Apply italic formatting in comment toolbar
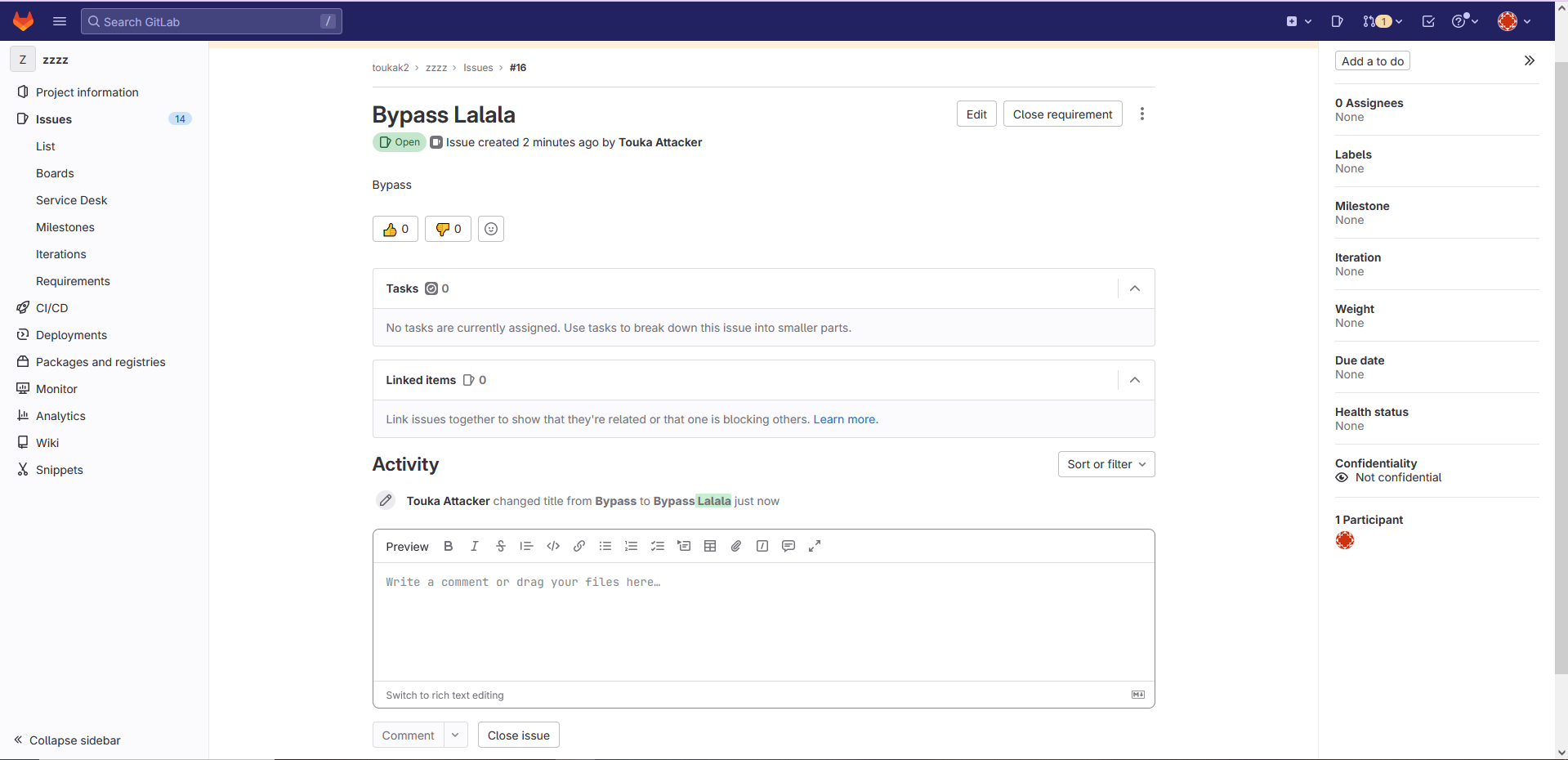 coord(474,547)
